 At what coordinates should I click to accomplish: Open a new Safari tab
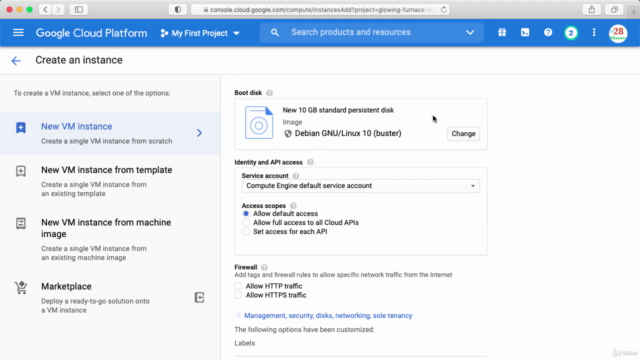point(633,12)
